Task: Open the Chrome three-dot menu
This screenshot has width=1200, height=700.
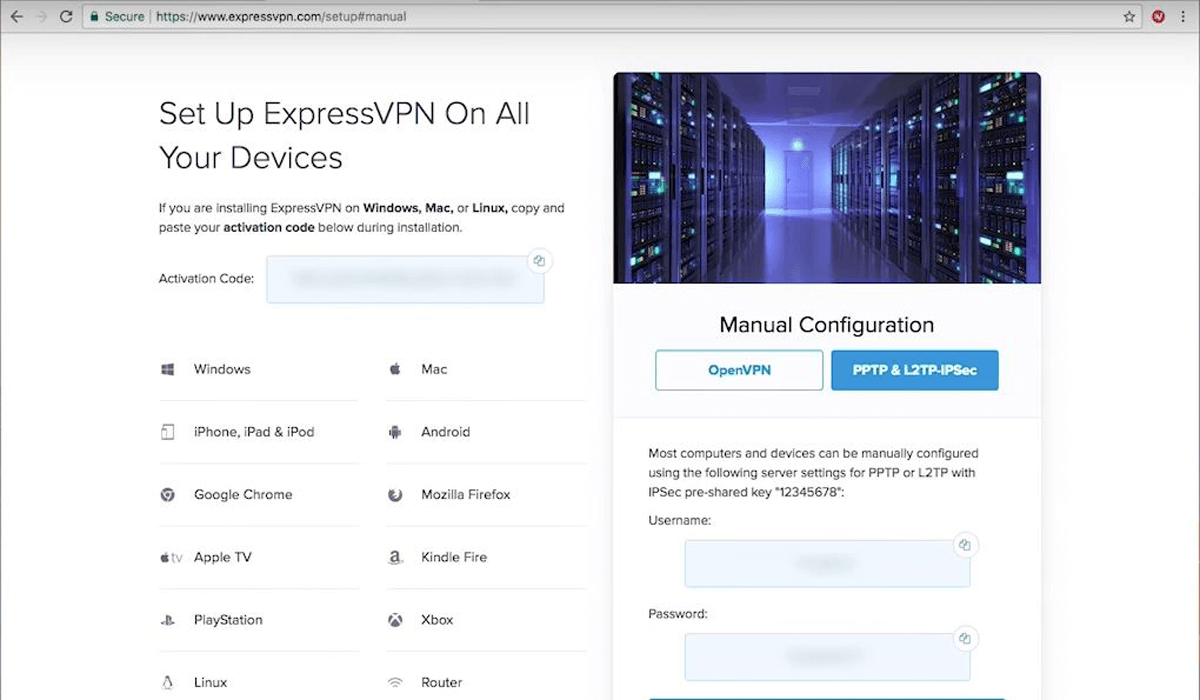Action: pos(1182,17)
